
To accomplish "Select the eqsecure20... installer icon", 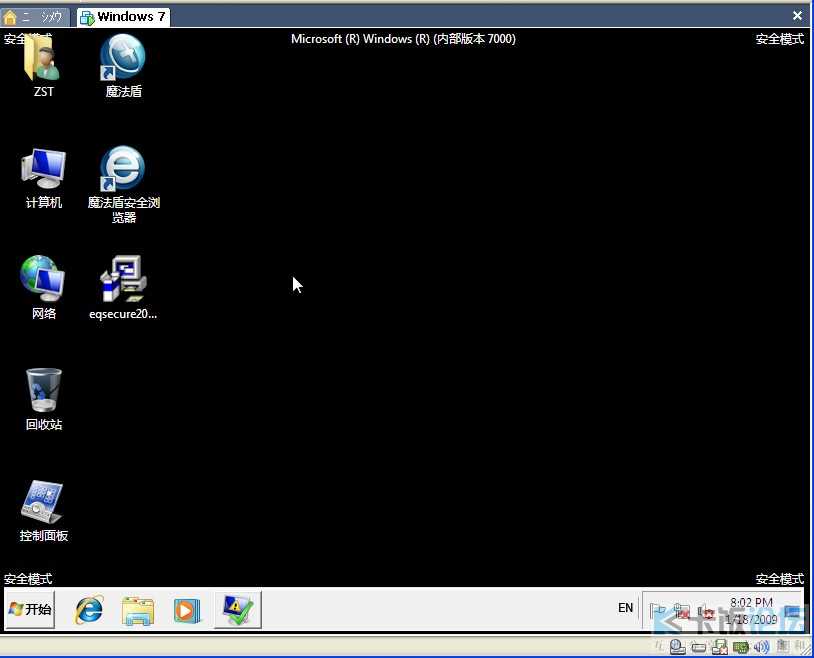I will click(x=123, y=287).
